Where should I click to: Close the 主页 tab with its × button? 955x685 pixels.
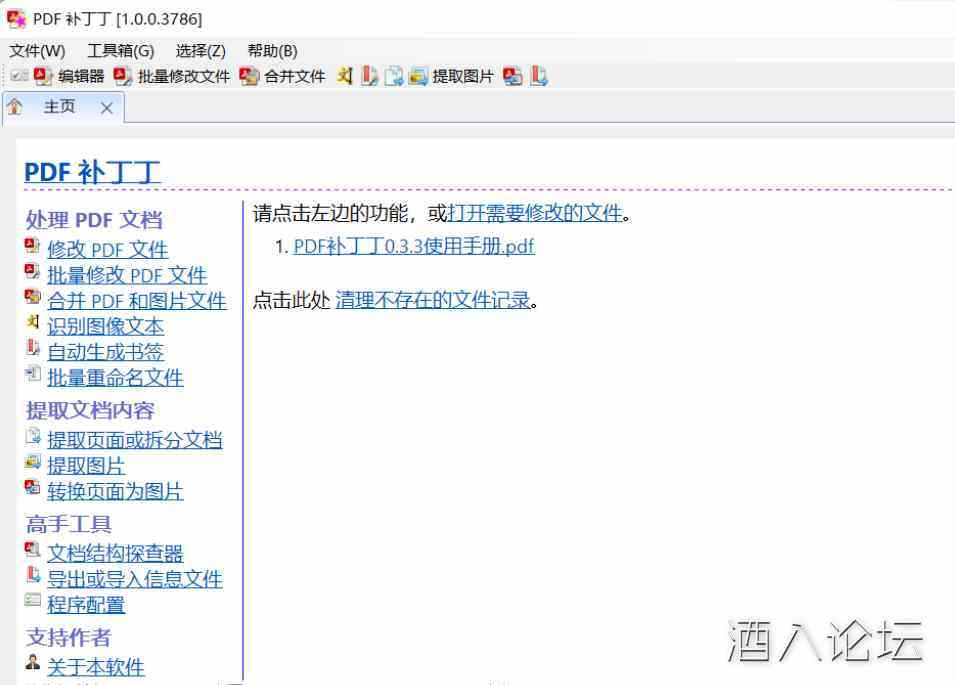pos(105,107)
